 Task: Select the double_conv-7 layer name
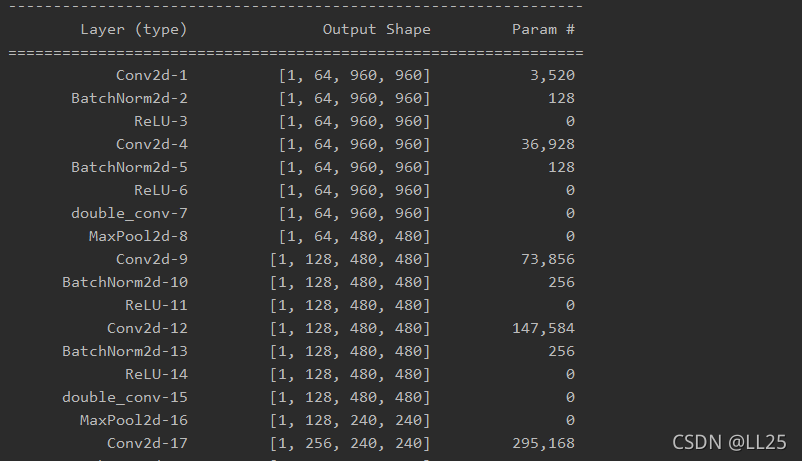coord(129,213)
